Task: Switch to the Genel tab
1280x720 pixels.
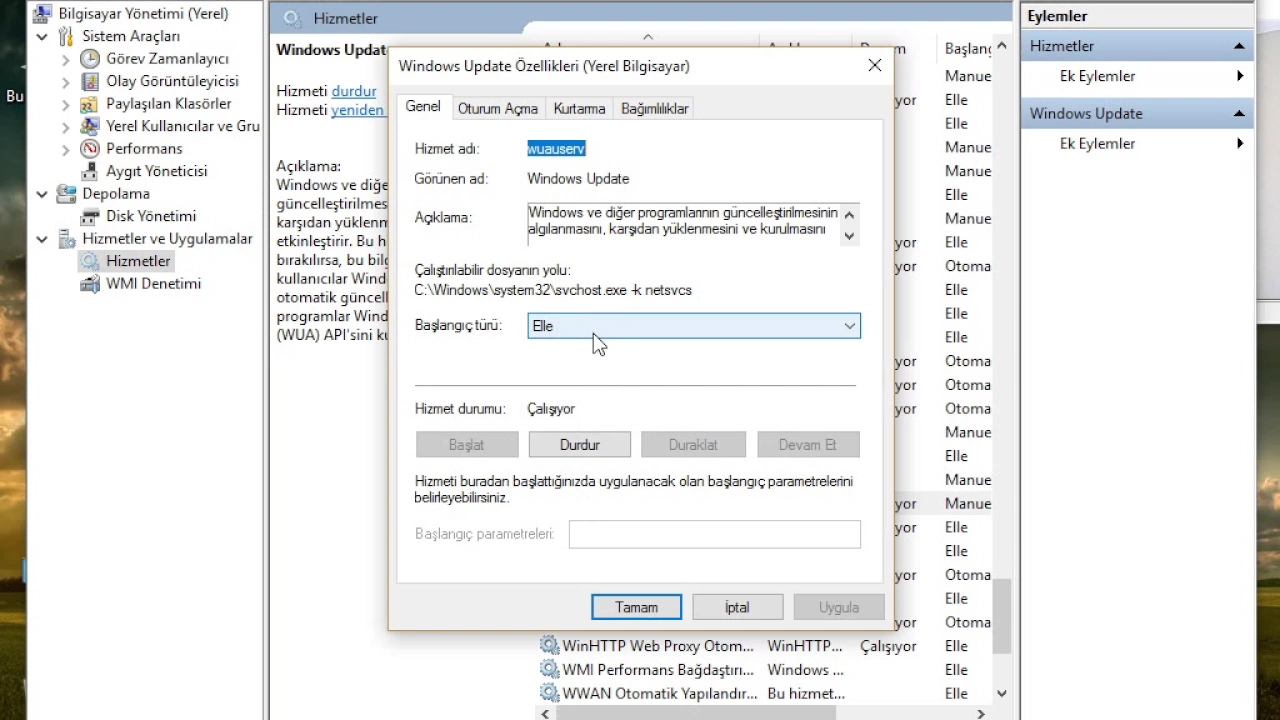Action: tap(423, 107)
